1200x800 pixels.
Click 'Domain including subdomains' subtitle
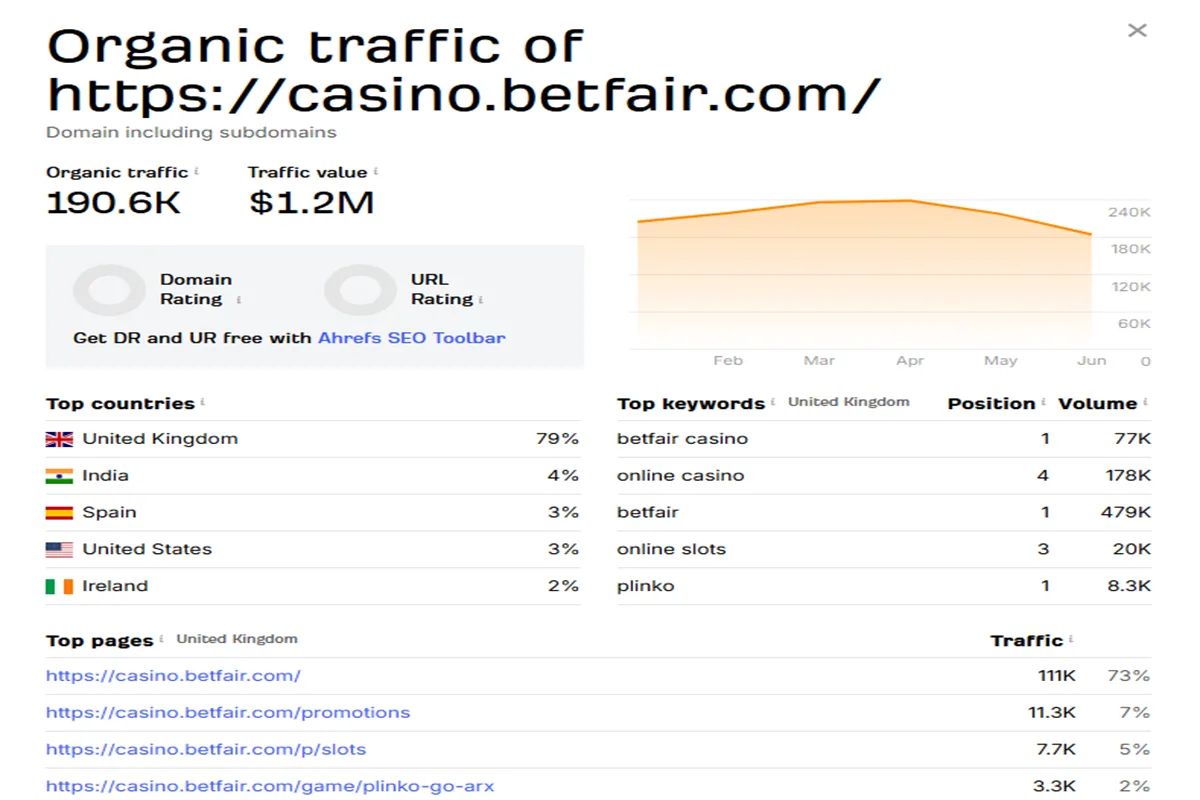coord(191,132)
